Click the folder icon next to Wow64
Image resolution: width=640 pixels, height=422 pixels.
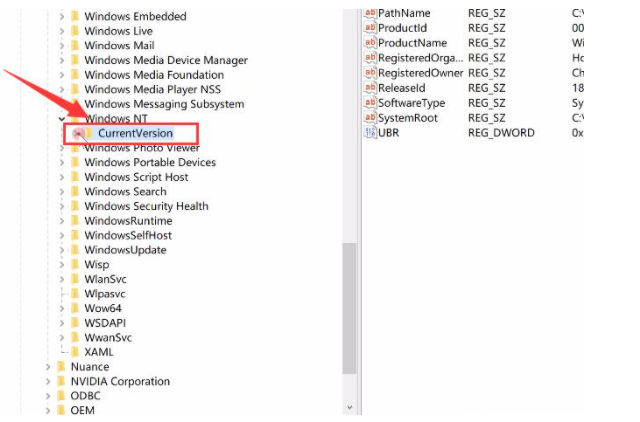pyautogui.click(x=75, y=308)
